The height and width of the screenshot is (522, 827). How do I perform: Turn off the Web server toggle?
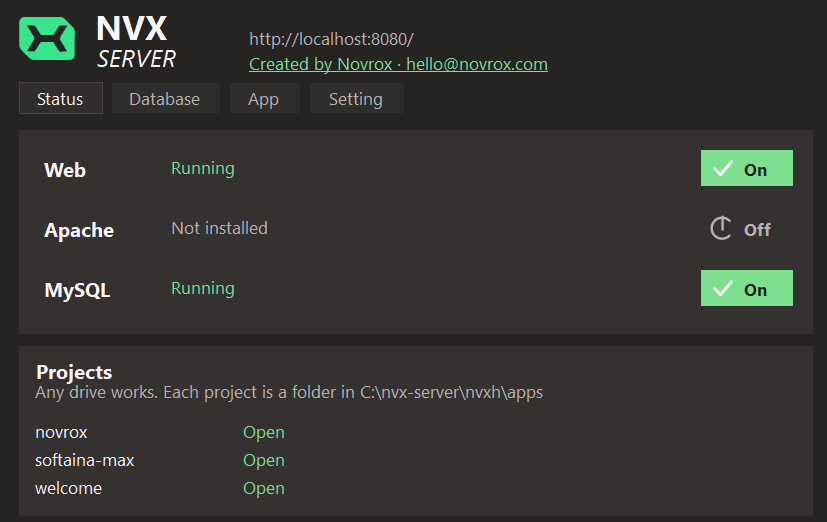point(746,168)
